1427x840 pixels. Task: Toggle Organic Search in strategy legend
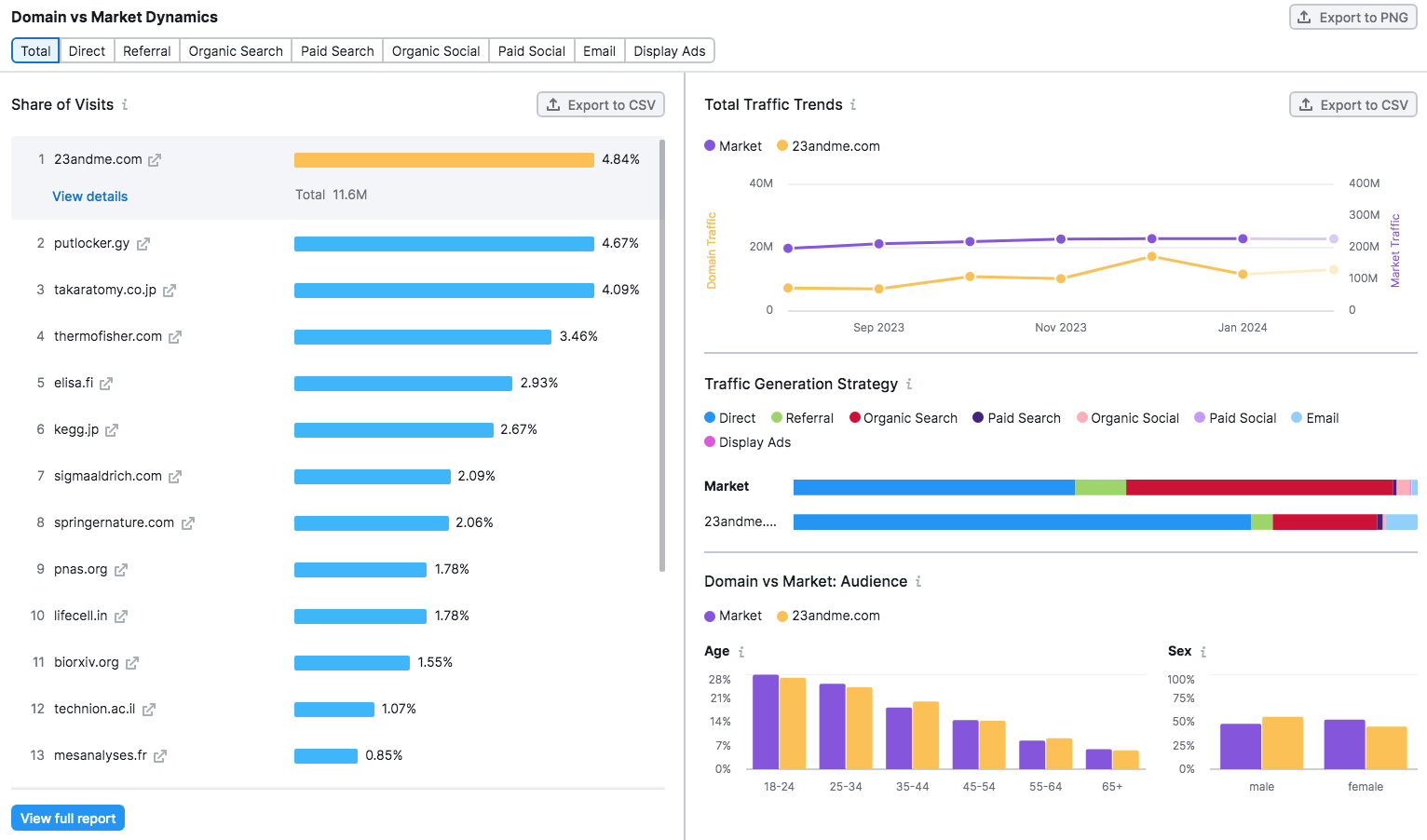[x=904, y=418]
